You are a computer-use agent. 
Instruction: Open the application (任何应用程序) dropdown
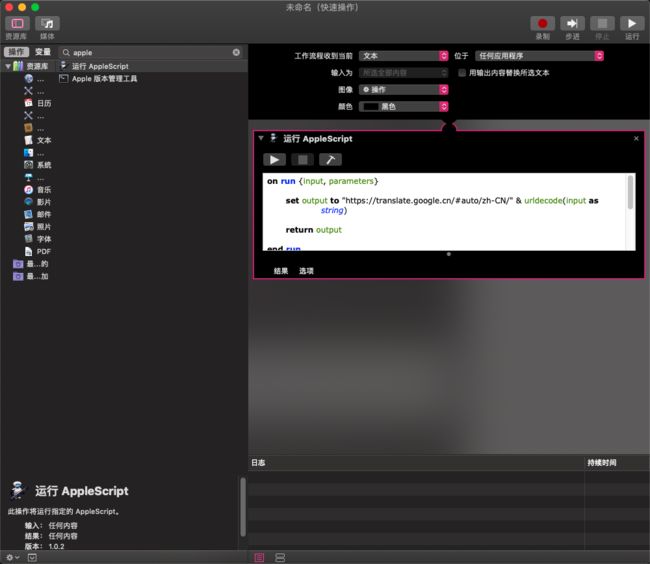point(539,56)
